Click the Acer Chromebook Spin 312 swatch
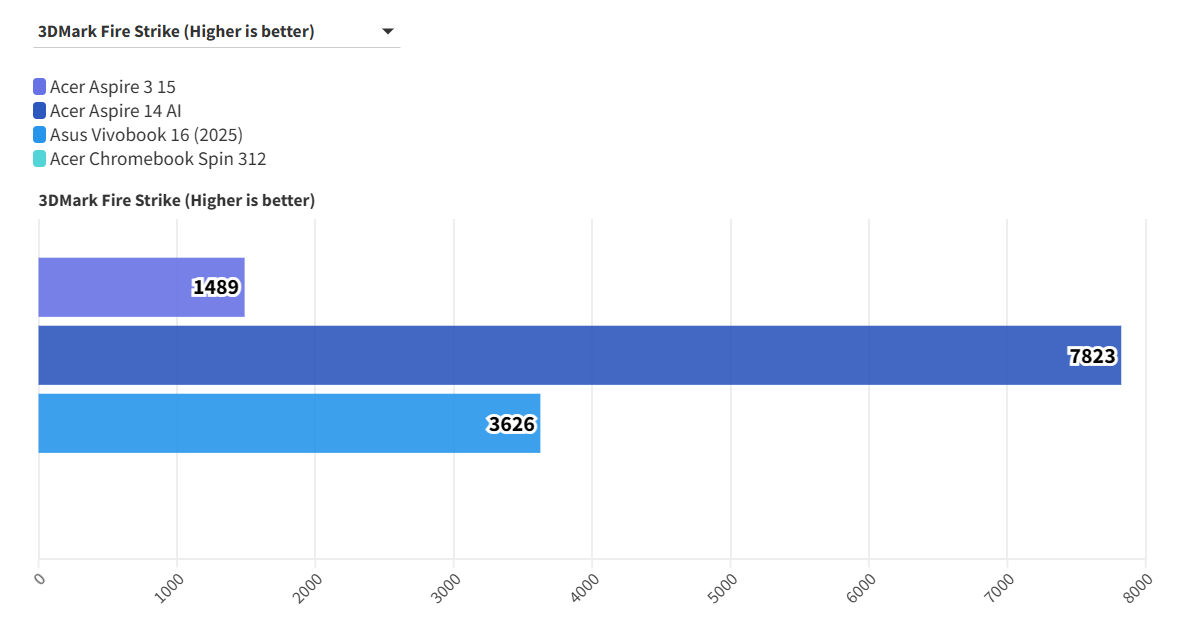This screenshot has width=1177, height=623. click(x=39, y=159)
